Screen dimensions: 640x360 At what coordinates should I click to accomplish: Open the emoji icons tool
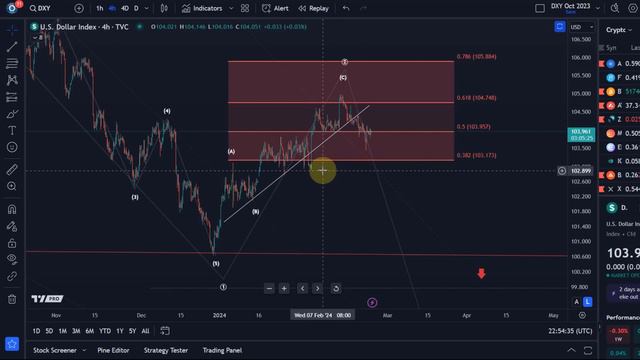pyautogui.click(x=12, y=147)
